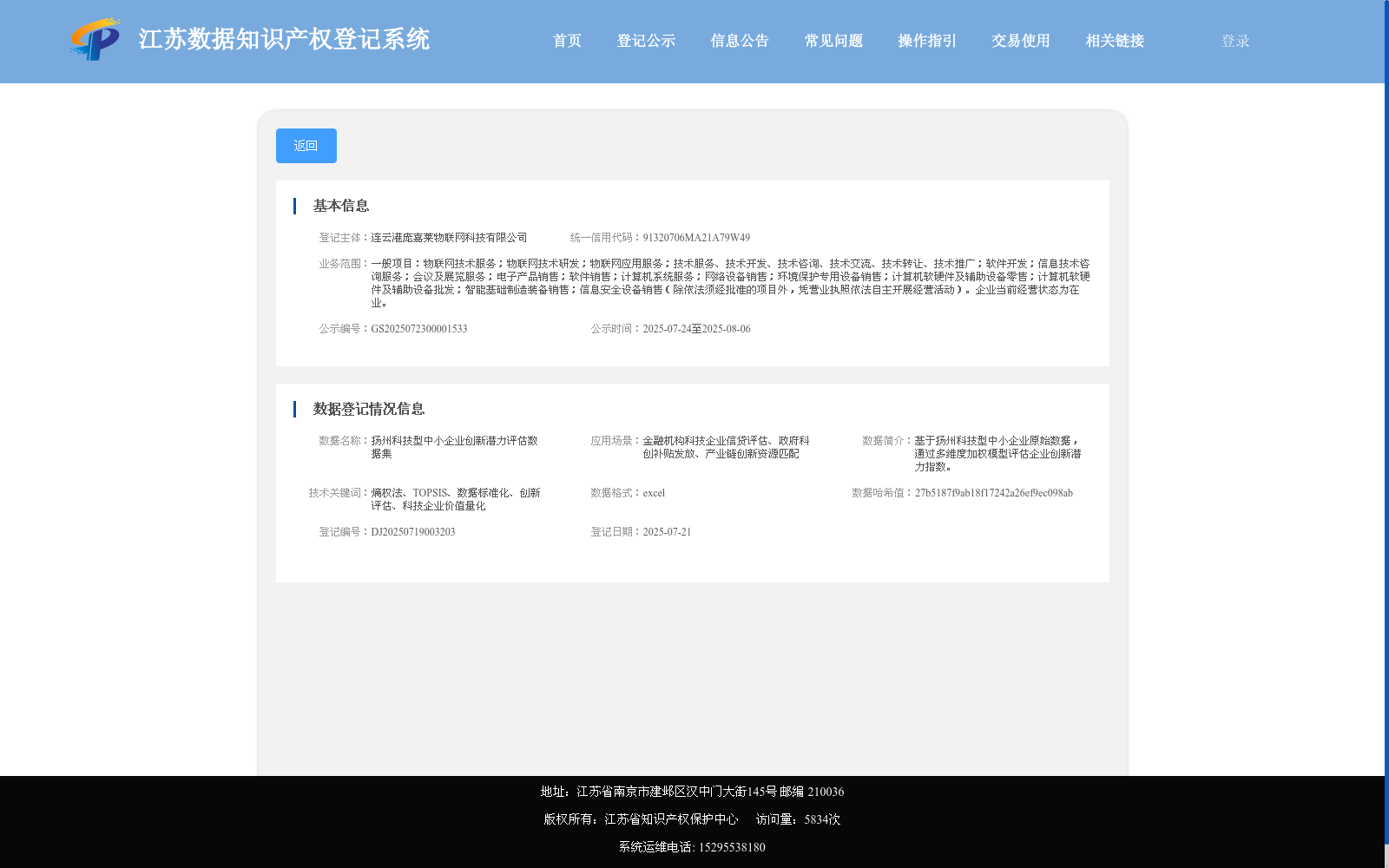
Task: Select credit code 91320706MA21A79W49
Action: tap(696, 238)
